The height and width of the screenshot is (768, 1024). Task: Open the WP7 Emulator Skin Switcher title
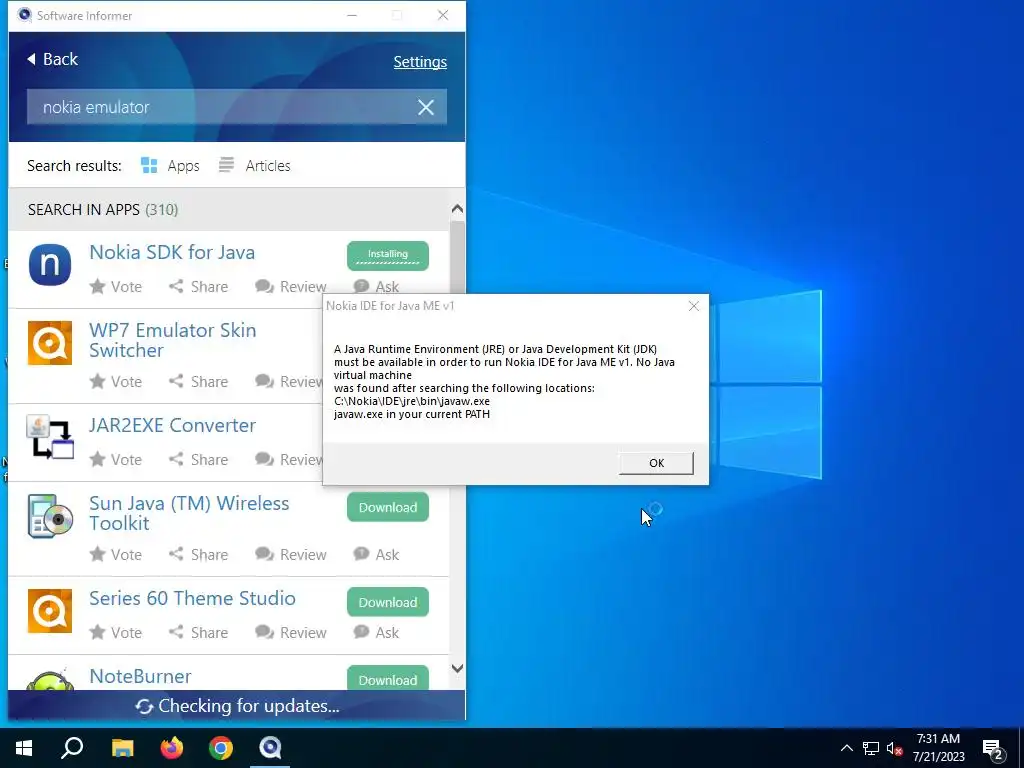point(172,340)
